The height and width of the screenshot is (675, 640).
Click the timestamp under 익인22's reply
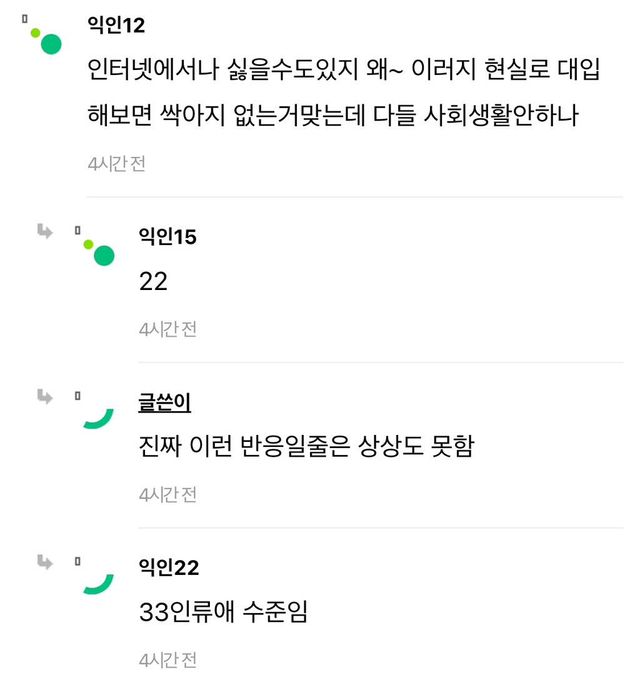click(x=168, y=659)
